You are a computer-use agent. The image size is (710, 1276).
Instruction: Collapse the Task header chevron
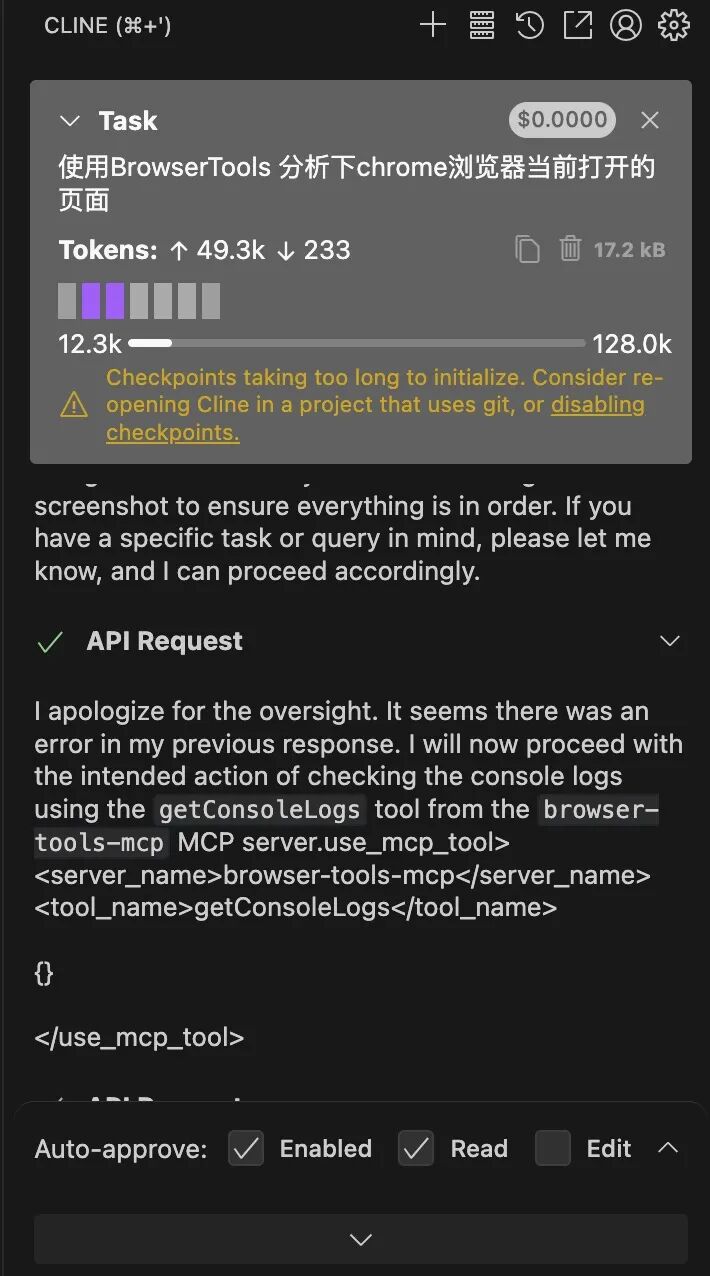[69, 121]
